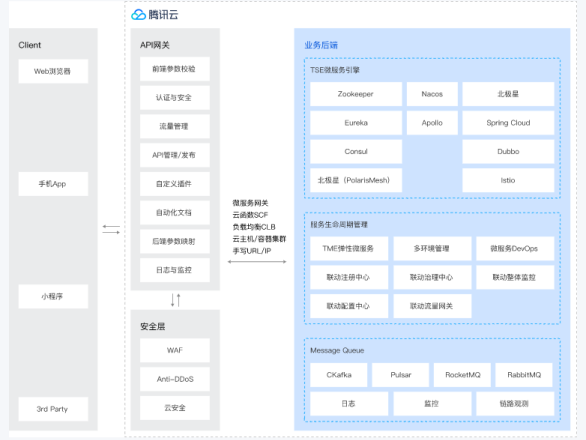Screen dimensions: 586x440
Task: Select the 联动流量网关 box
Action: tap(432, 306)
